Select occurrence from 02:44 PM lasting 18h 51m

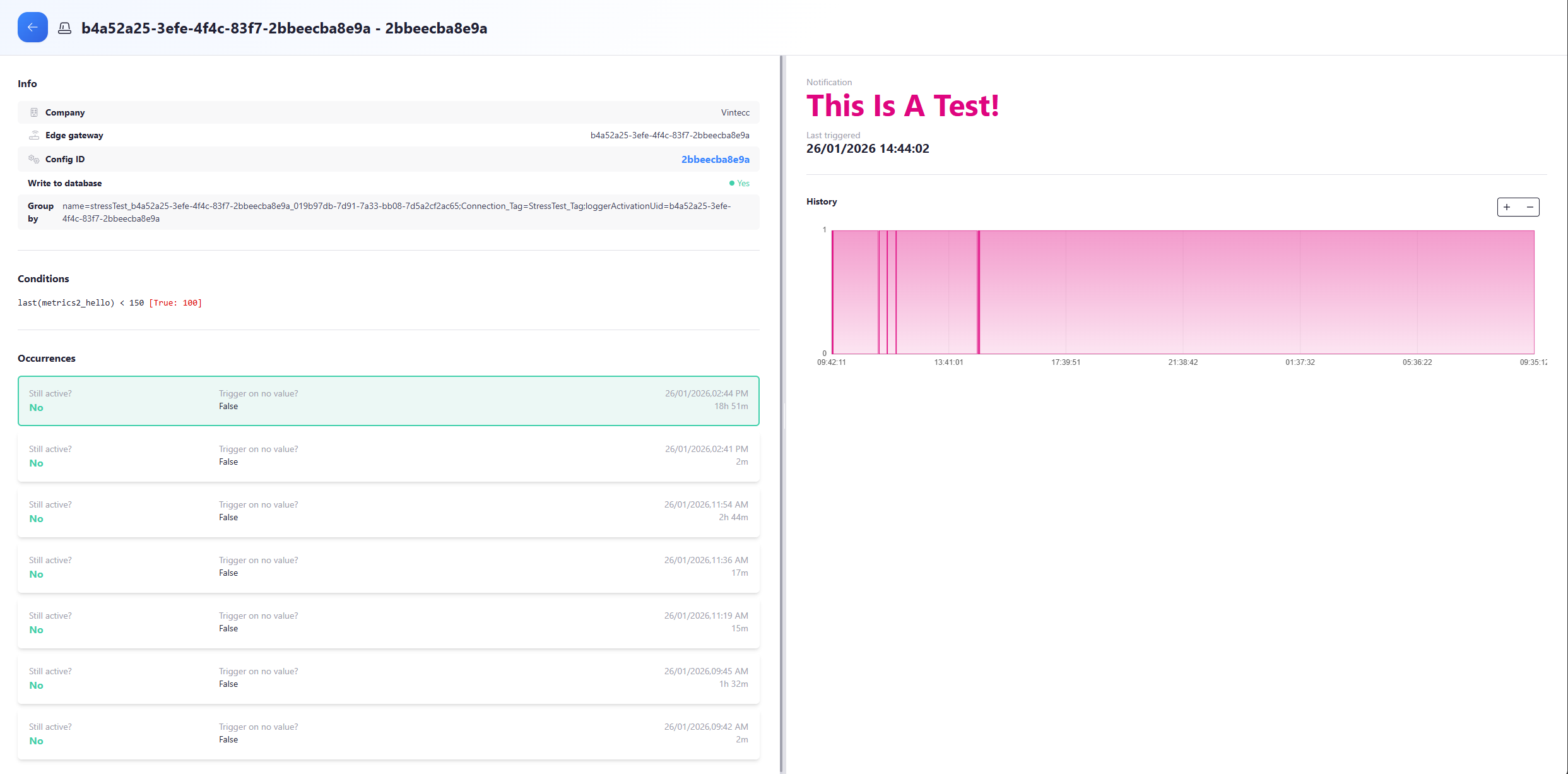coord(389,401)
